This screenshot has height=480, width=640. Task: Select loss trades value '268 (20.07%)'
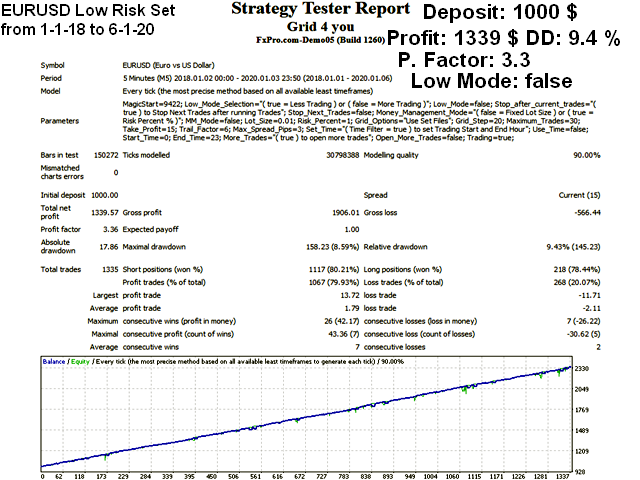point(577,282)
